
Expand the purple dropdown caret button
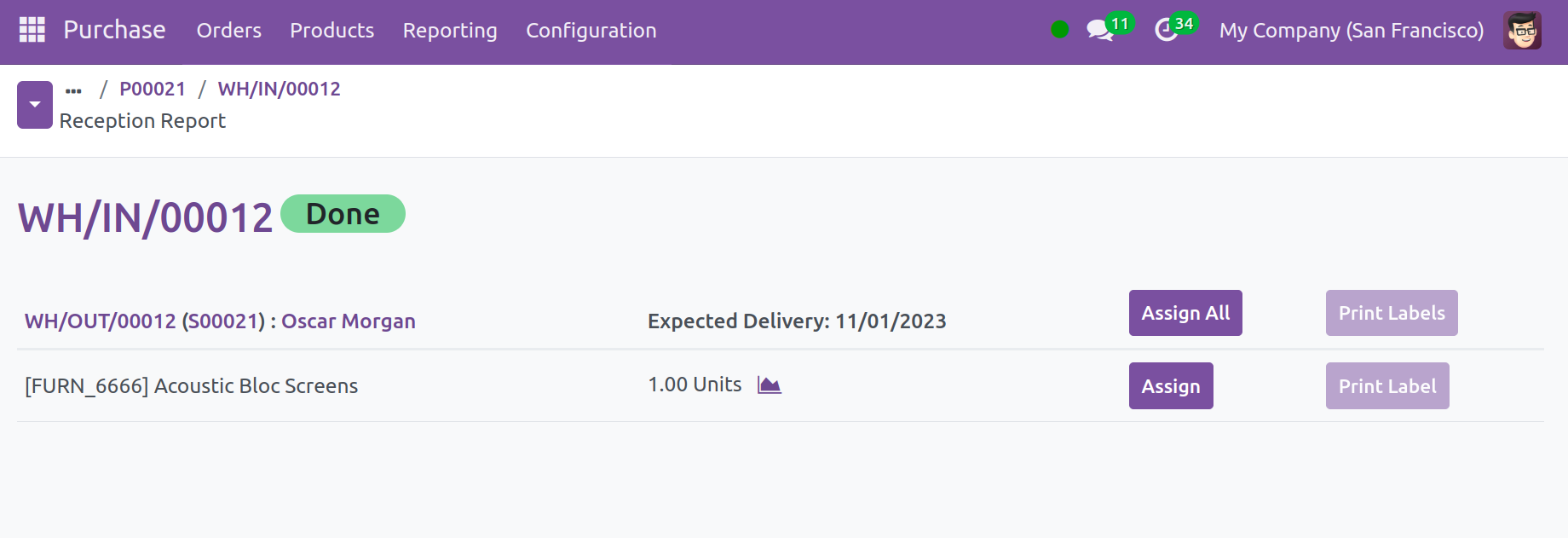pyautogui.click(x=35, y=105)
